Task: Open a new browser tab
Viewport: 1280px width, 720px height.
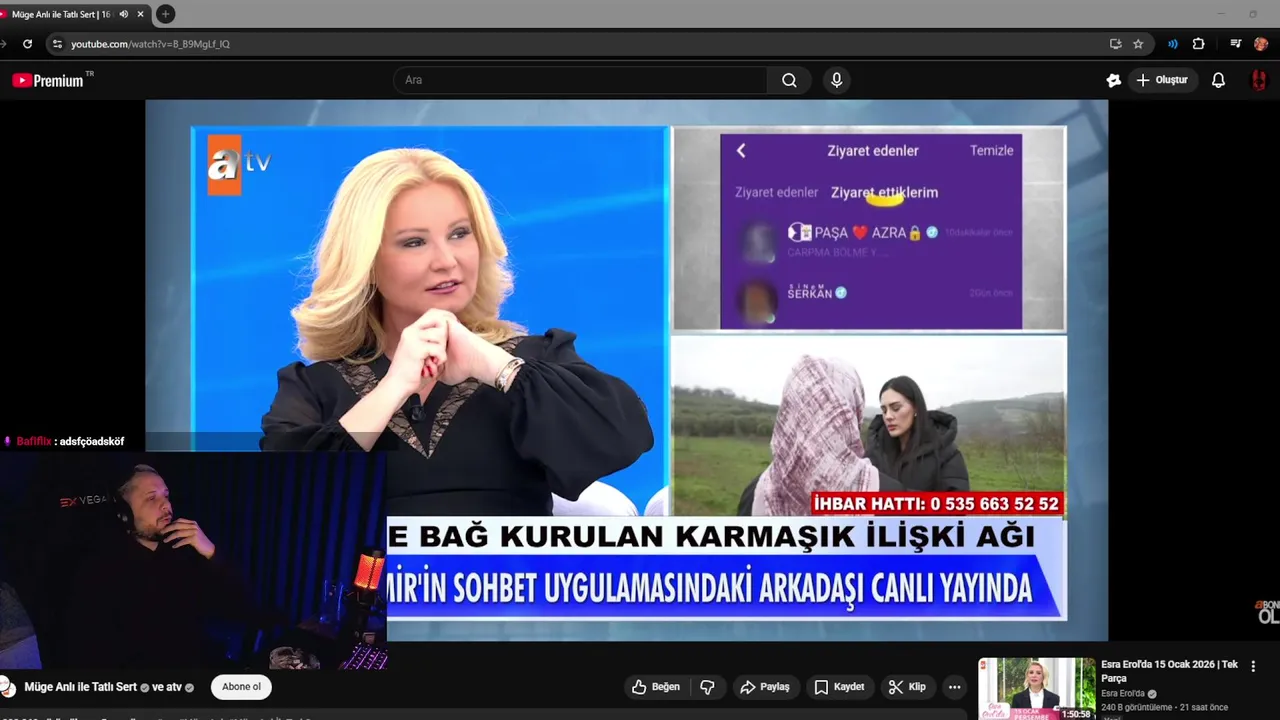Action: (165, 14)
